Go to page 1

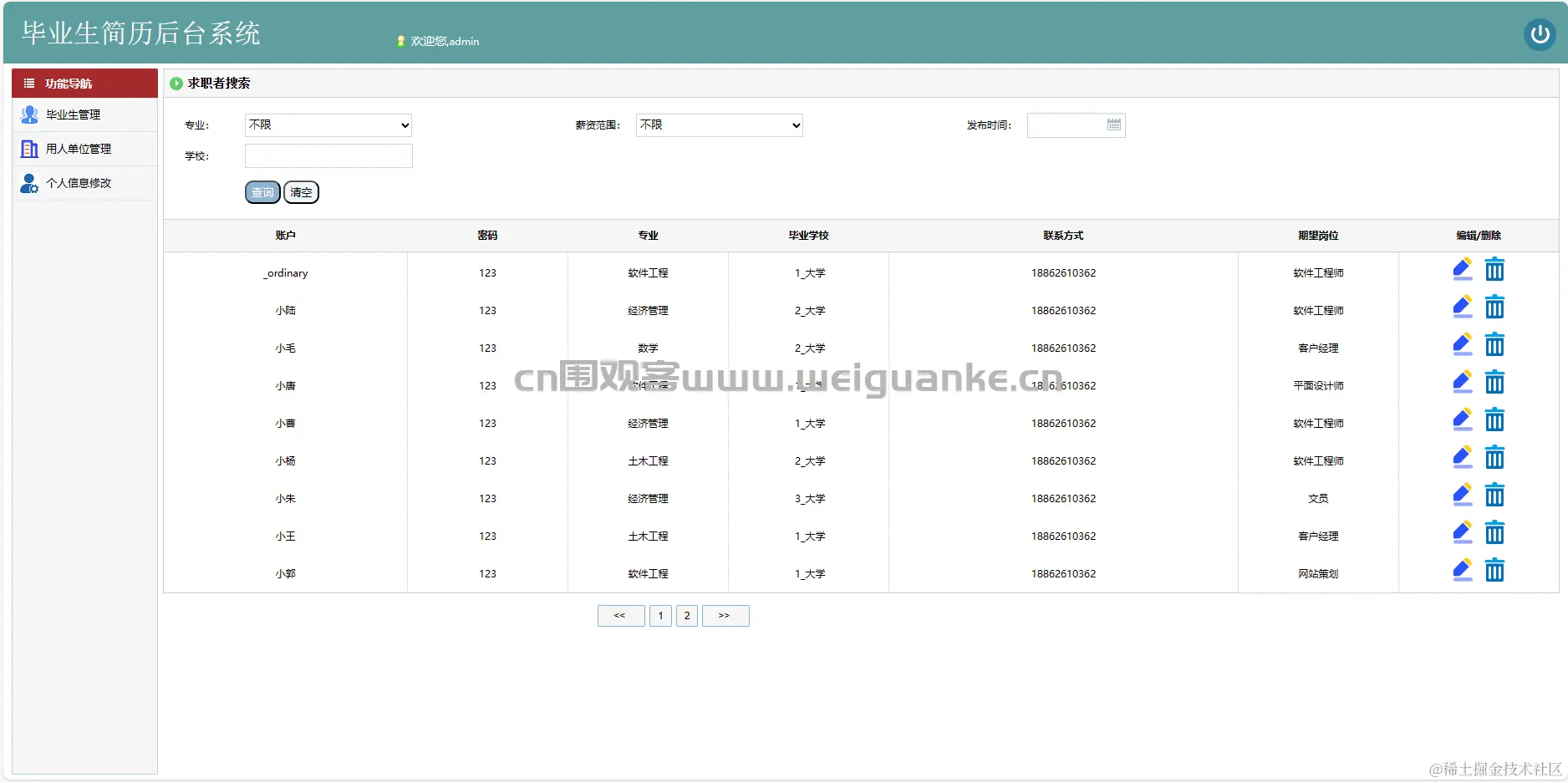click(660, 616)
